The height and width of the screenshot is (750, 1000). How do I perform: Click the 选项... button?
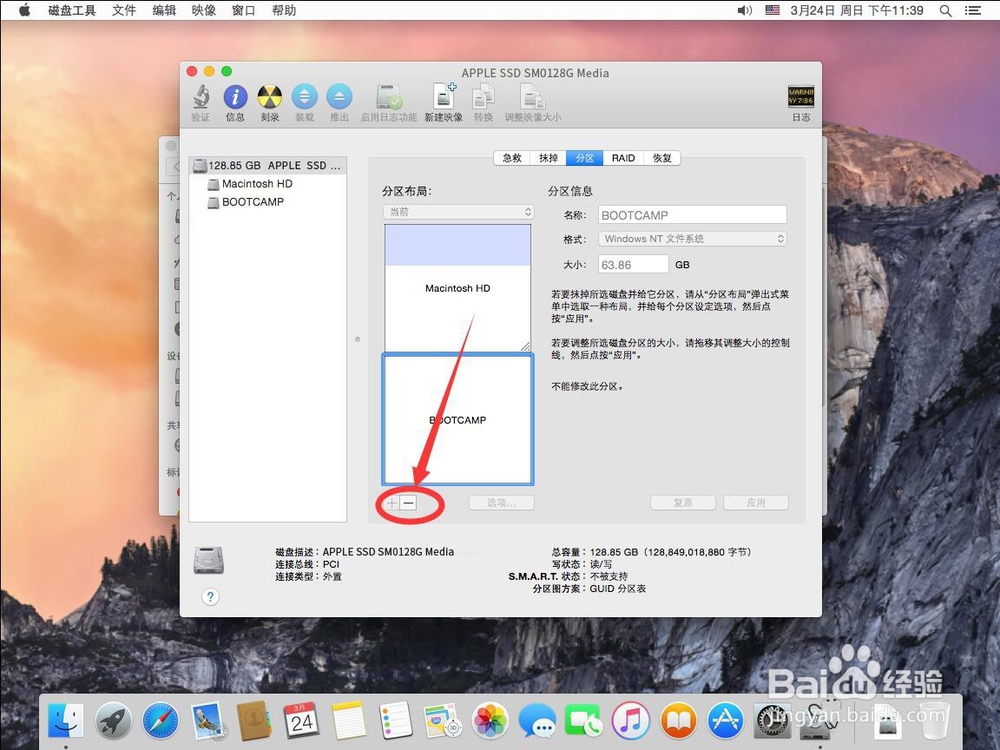tap(501, 503)
